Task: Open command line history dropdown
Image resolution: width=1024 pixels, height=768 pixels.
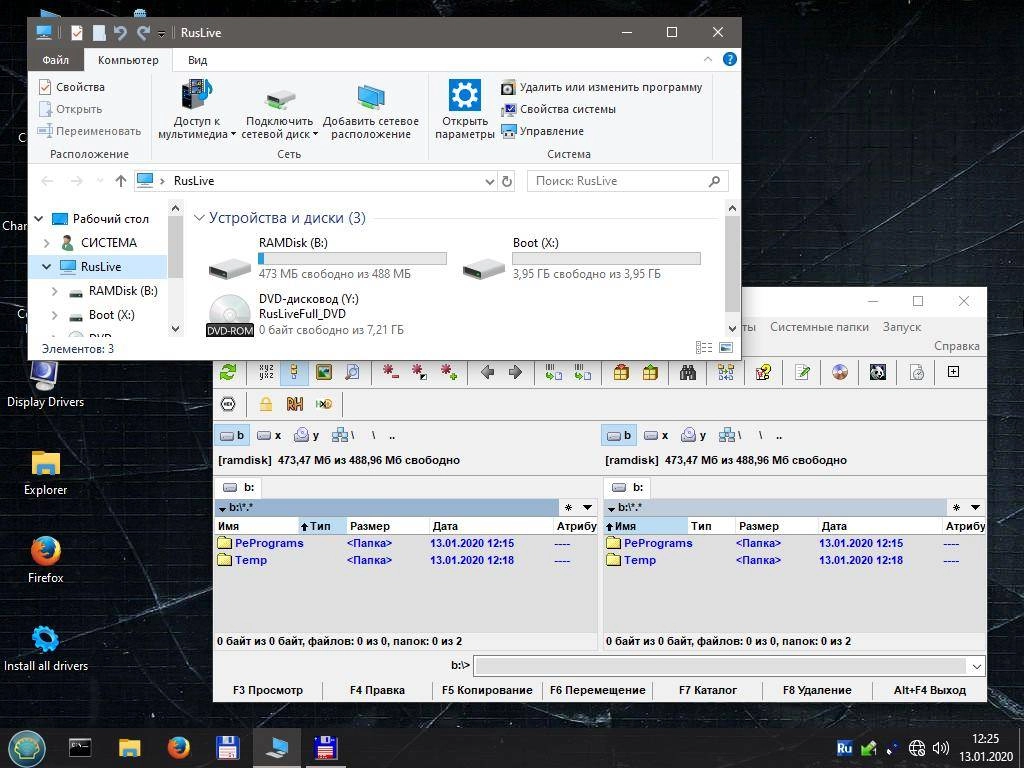Action: point(976,667)
